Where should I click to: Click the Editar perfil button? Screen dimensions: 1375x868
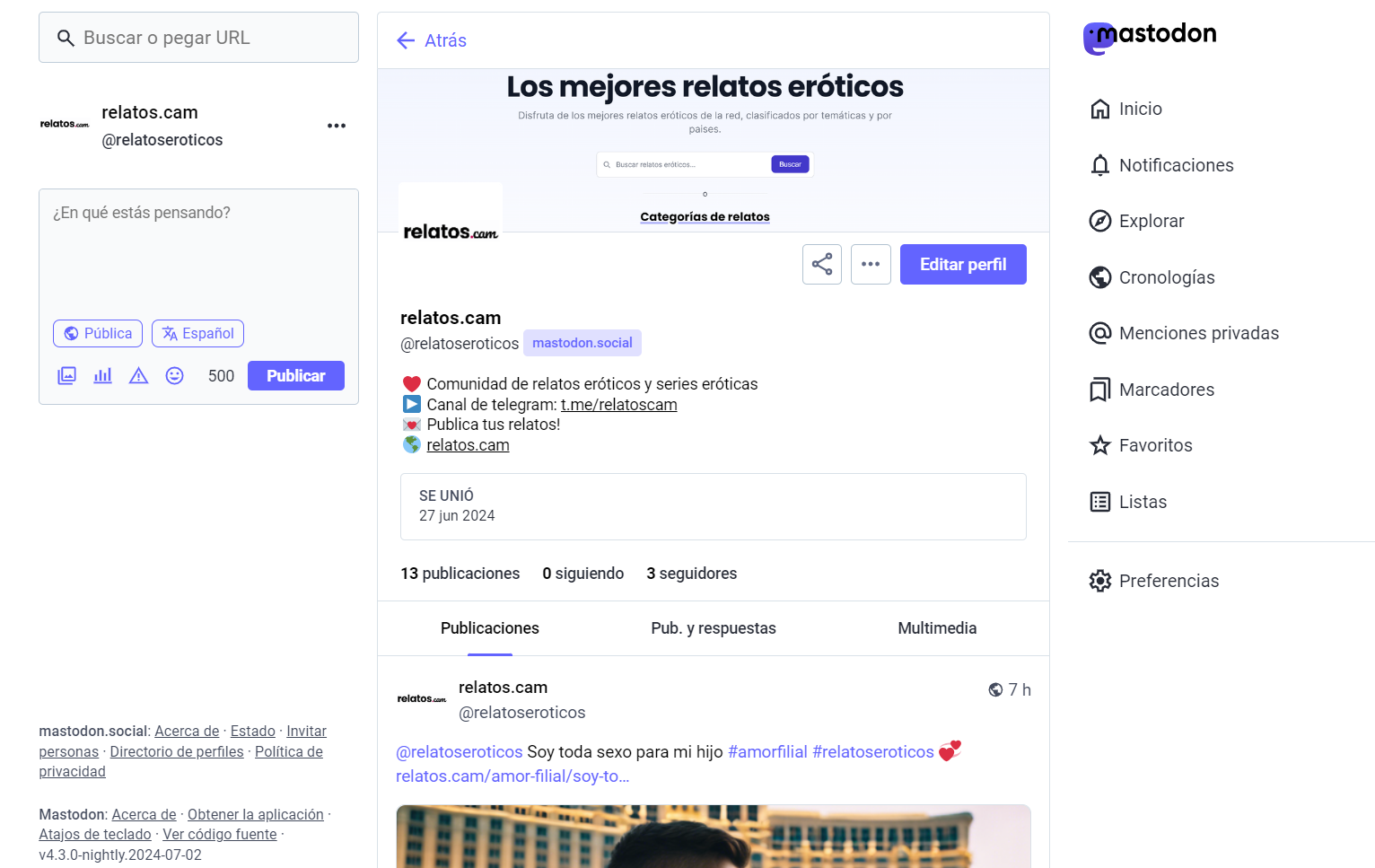pos(963,264)
